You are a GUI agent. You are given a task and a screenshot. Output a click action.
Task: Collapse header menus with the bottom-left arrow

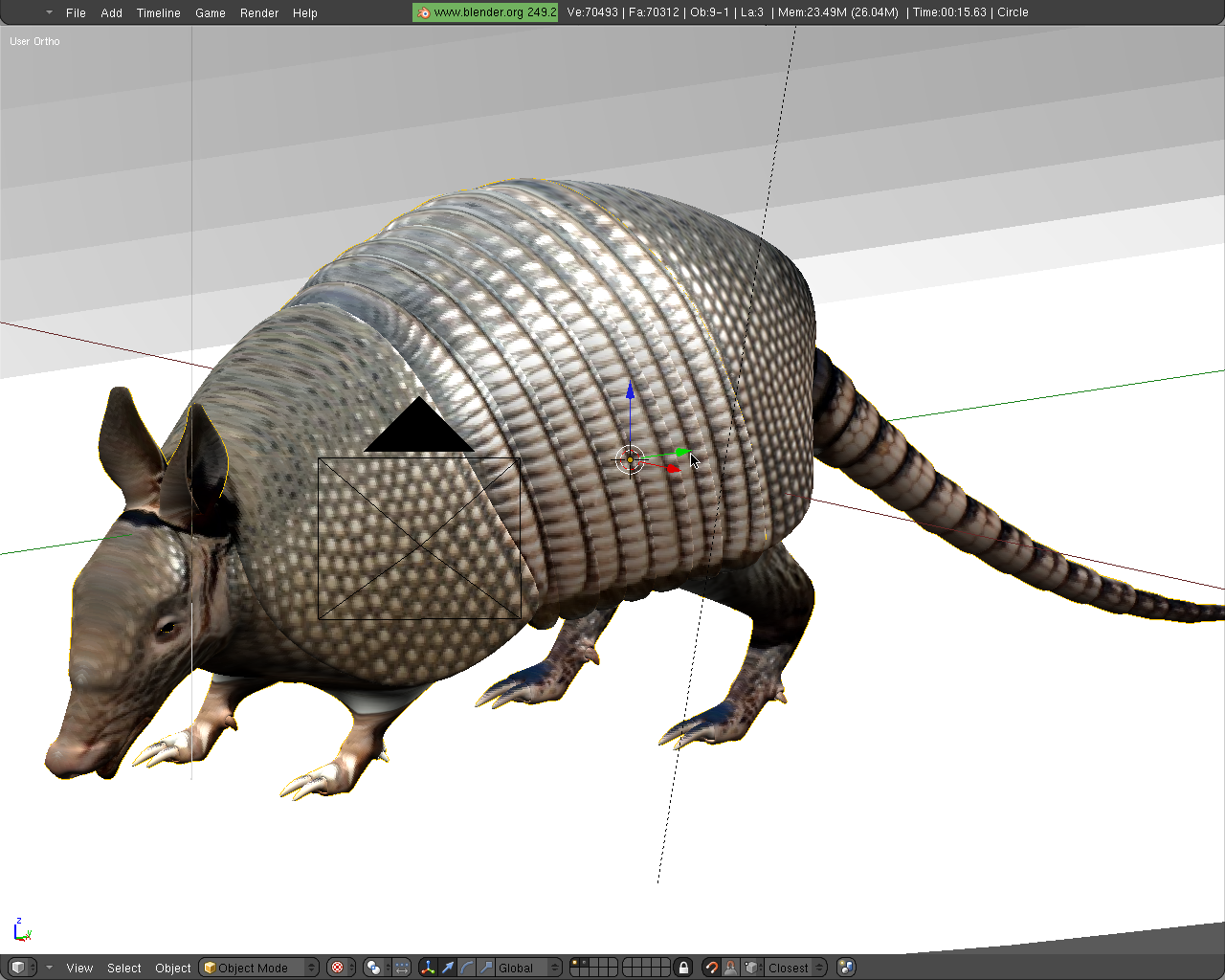[49, 968]
